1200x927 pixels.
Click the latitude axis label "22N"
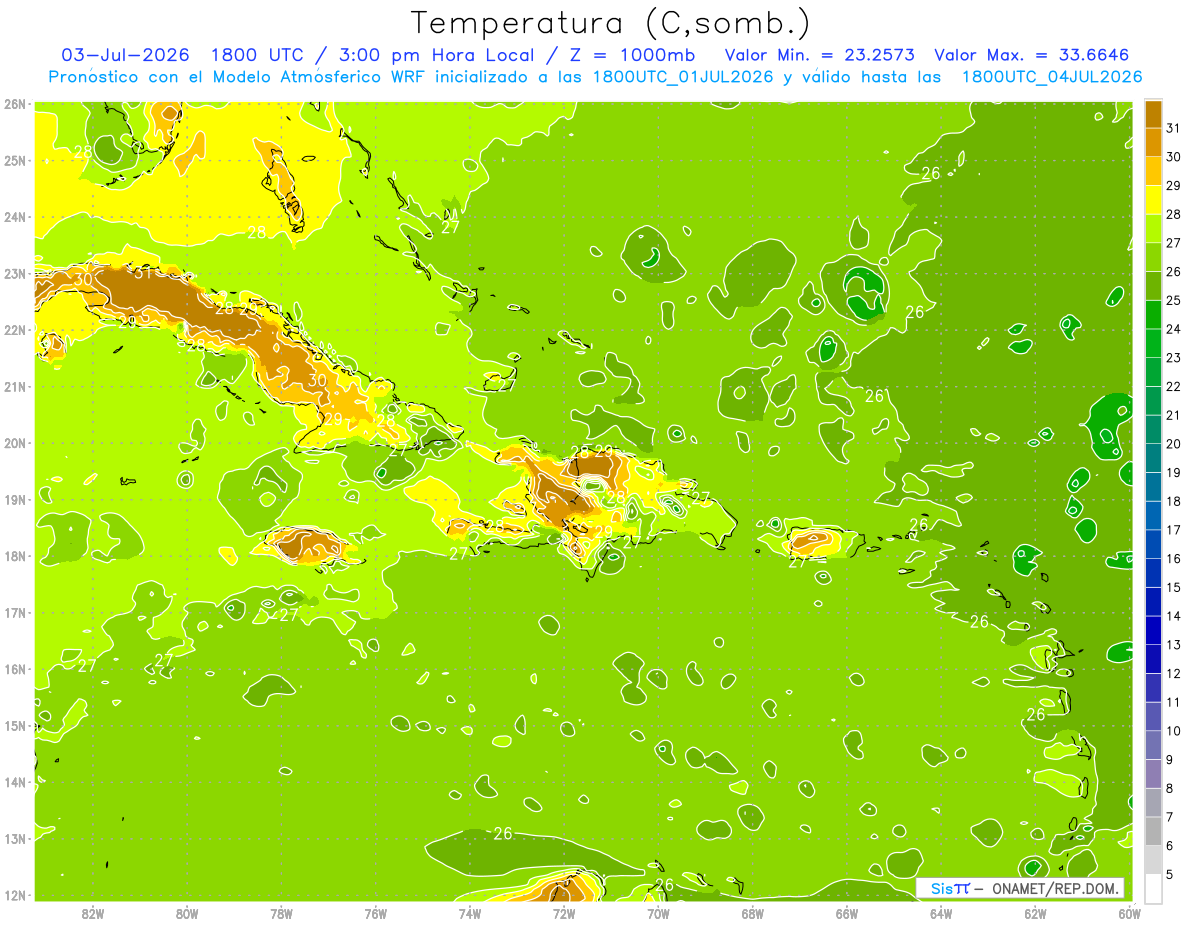15,330
